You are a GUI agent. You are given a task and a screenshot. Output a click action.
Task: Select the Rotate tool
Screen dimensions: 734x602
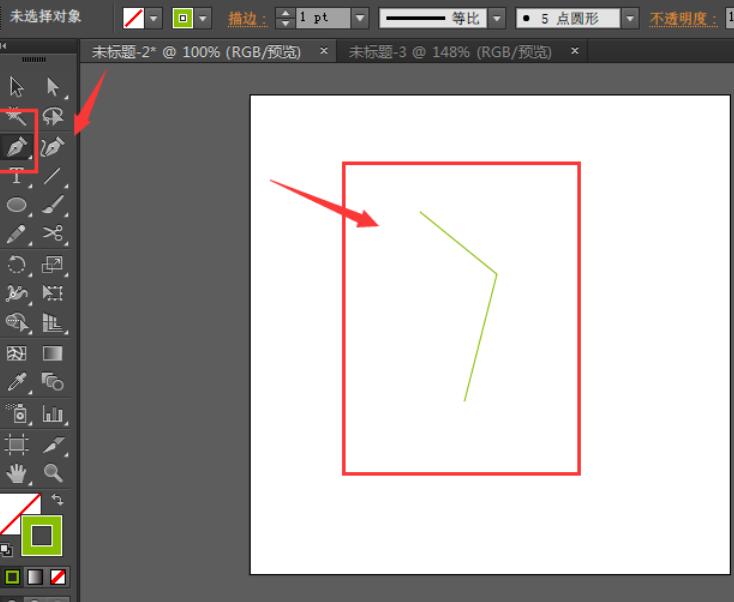point(16,264)
